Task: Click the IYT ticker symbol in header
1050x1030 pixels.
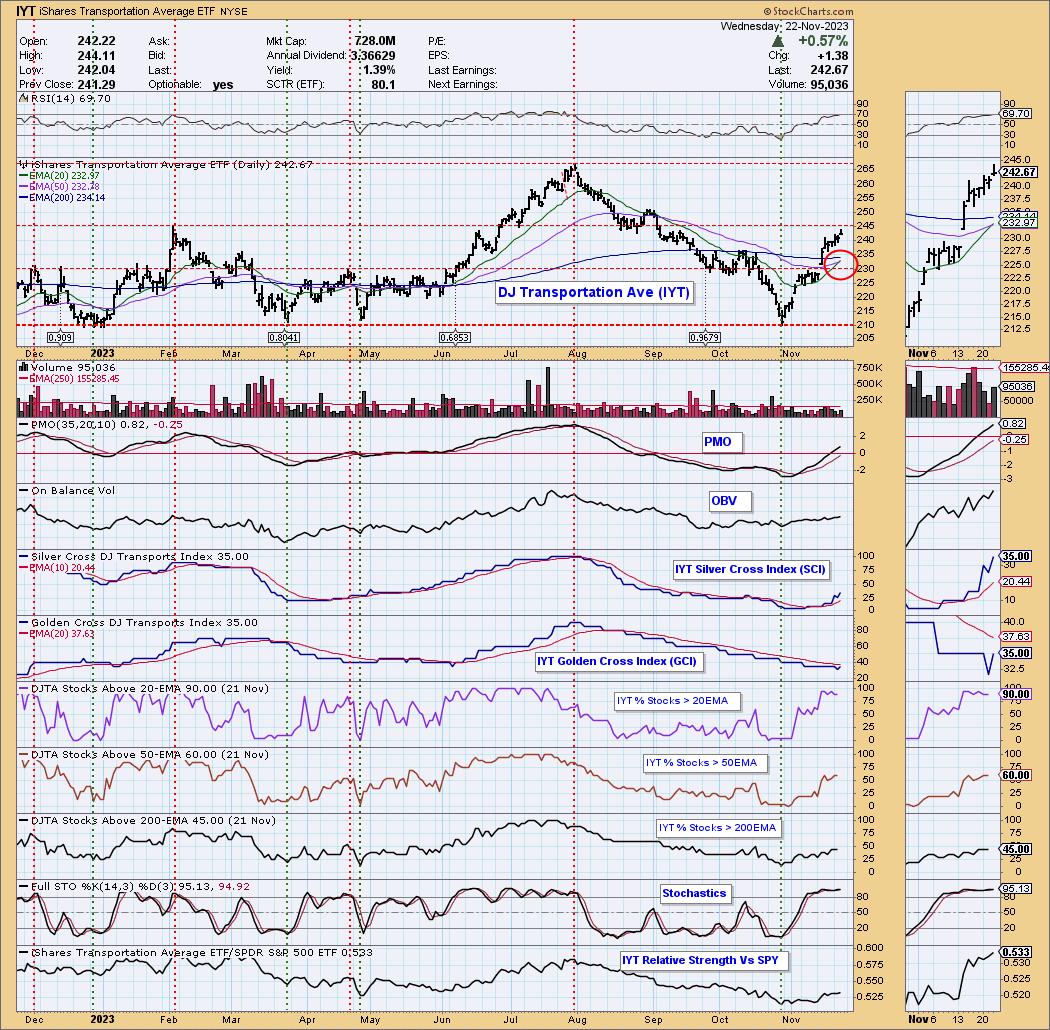Action: 25,11
